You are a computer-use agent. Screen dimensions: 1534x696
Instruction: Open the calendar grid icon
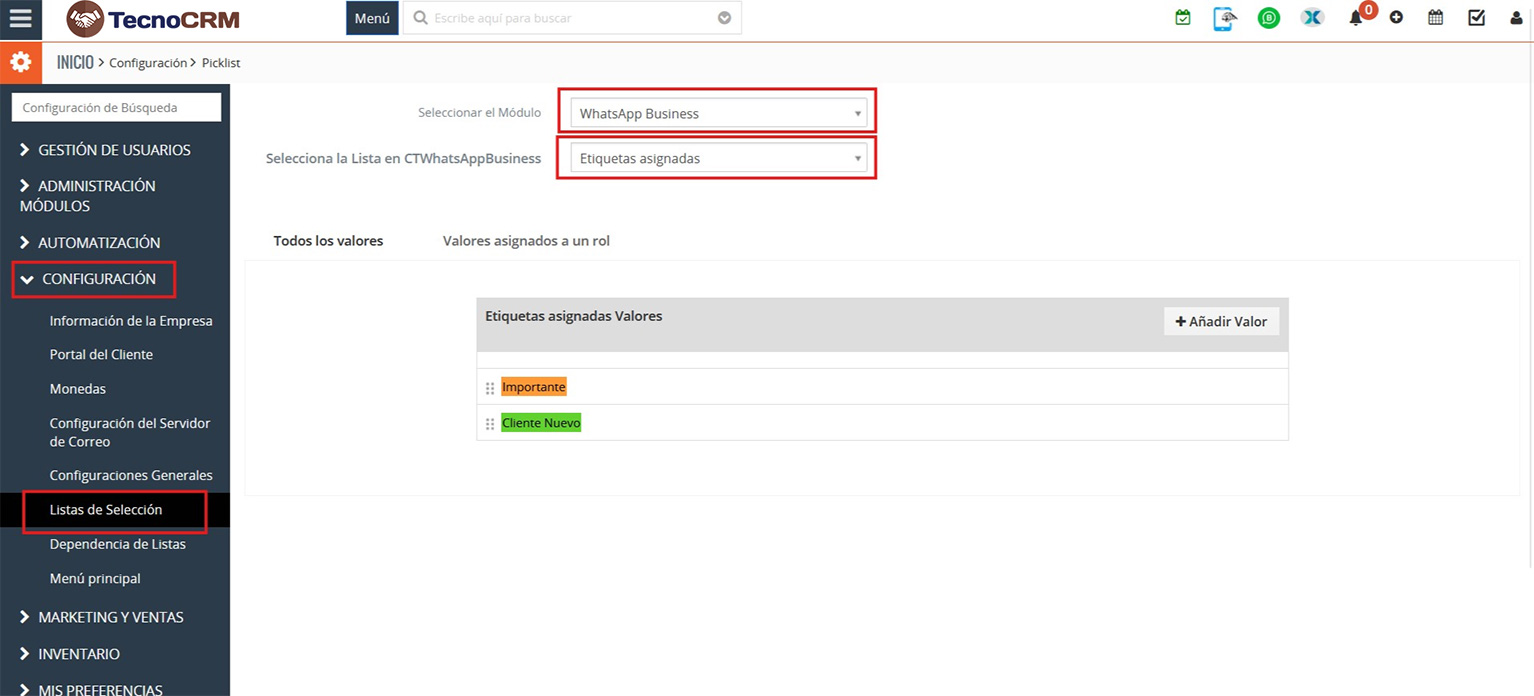coord(1435,18)
